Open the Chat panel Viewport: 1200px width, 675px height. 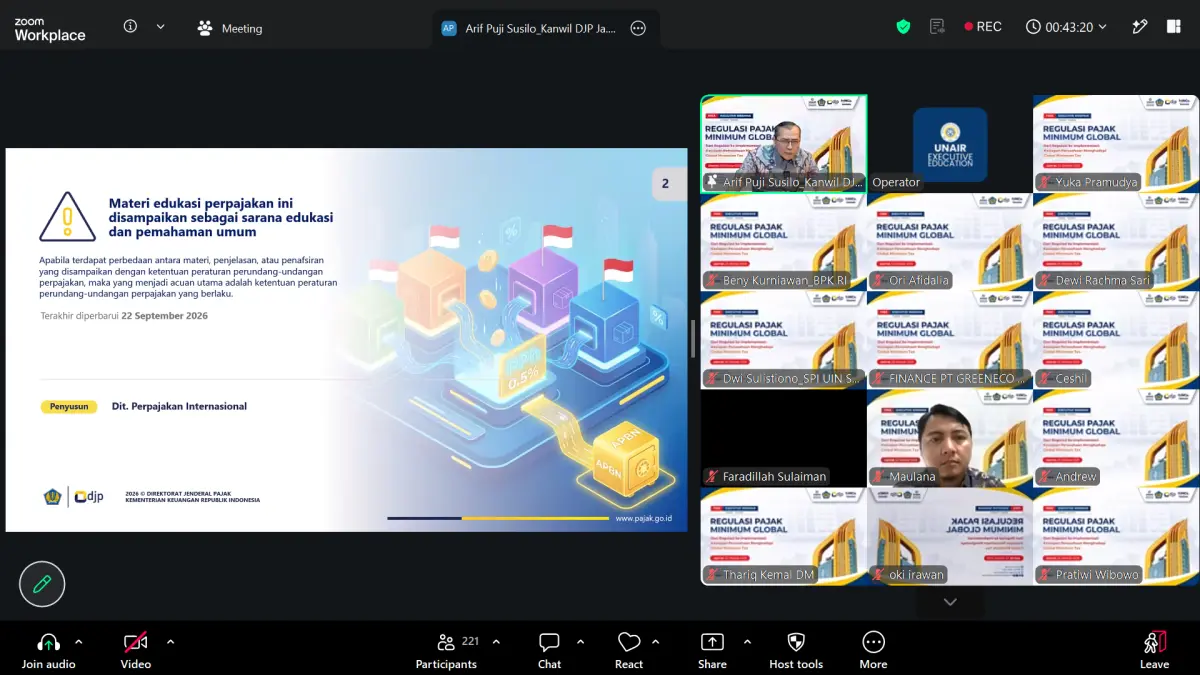point(549,650)
